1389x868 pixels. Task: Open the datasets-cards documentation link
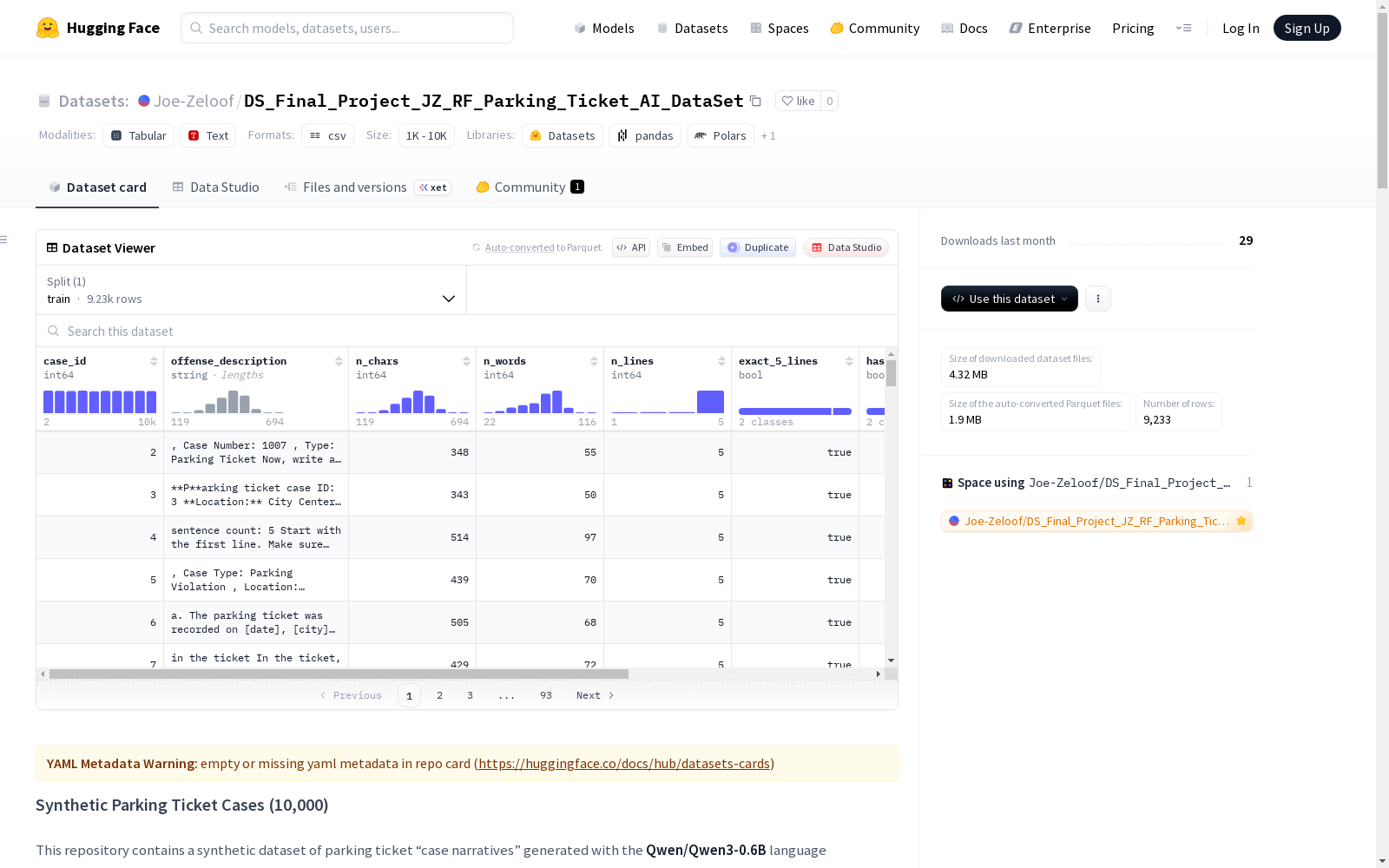pyautogui.click(x=624, y=764)
